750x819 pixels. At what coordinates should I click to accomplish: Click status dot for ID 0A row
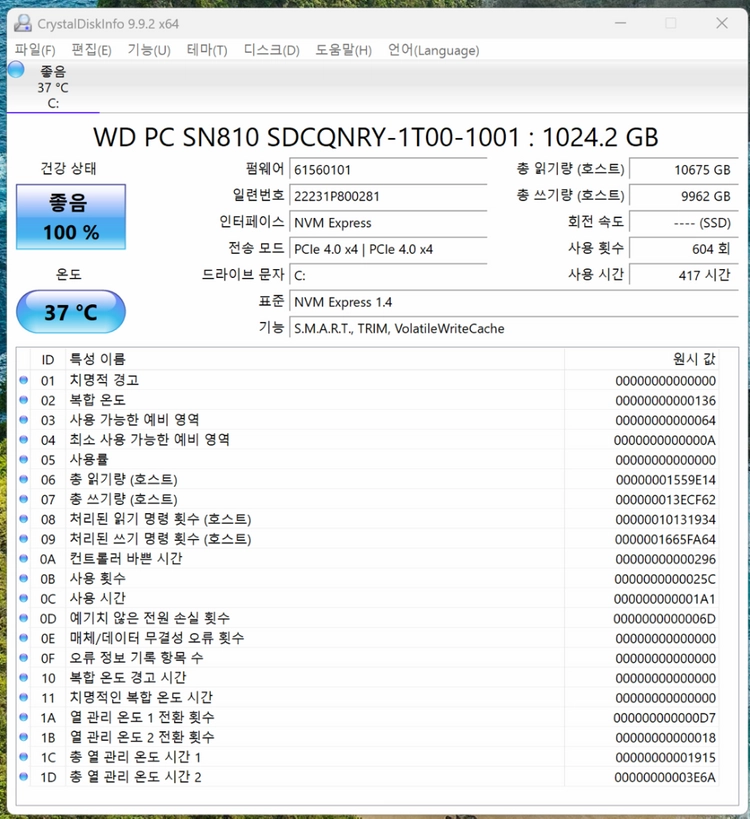tap(24, 559)
